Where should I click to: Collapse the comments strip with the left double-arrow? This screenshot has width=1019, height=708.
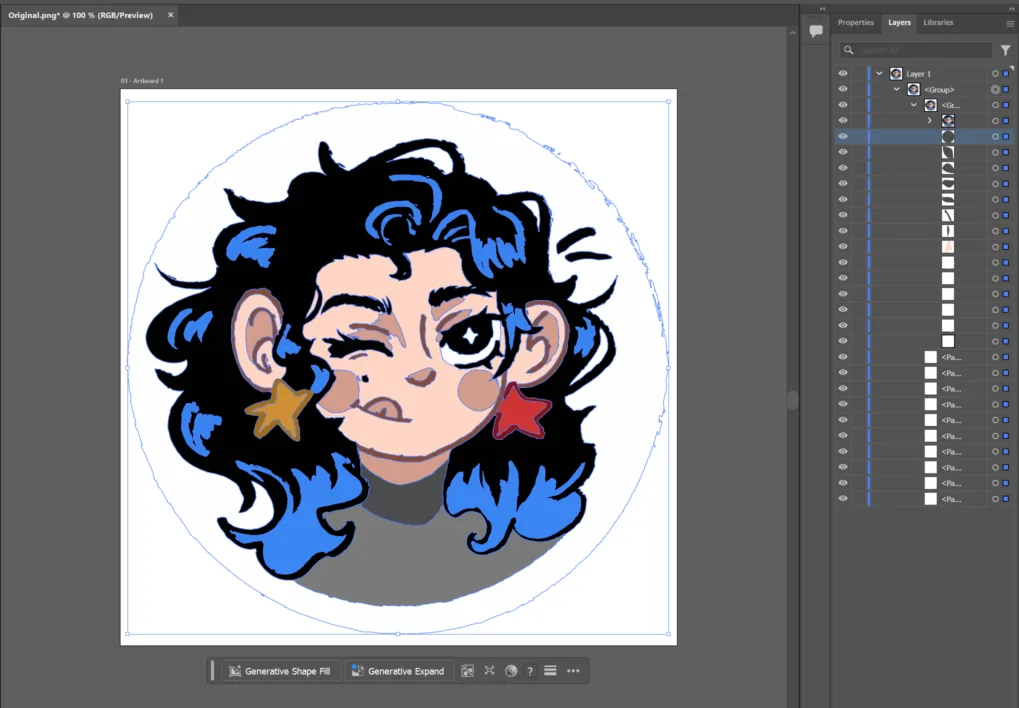pyautogui.click(x=823, y=8)
